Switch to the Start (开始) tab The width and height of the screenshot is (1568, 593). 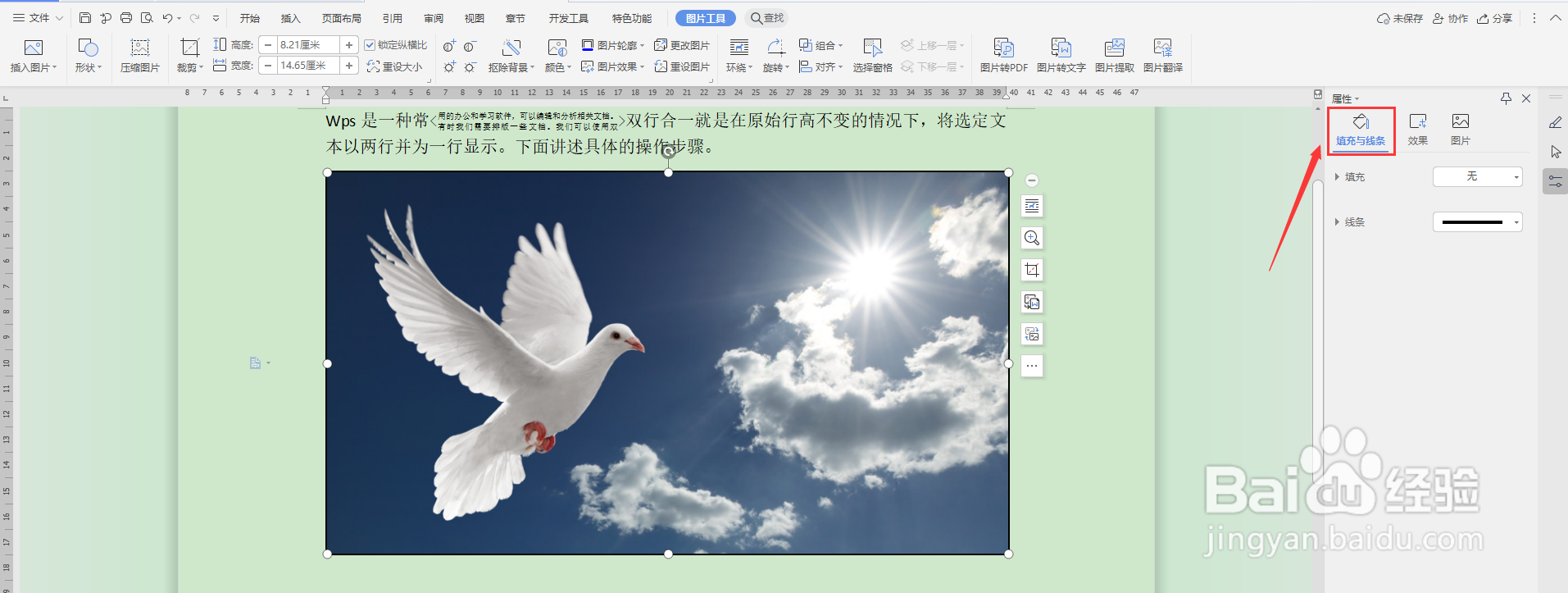click(x=250, y=18)
